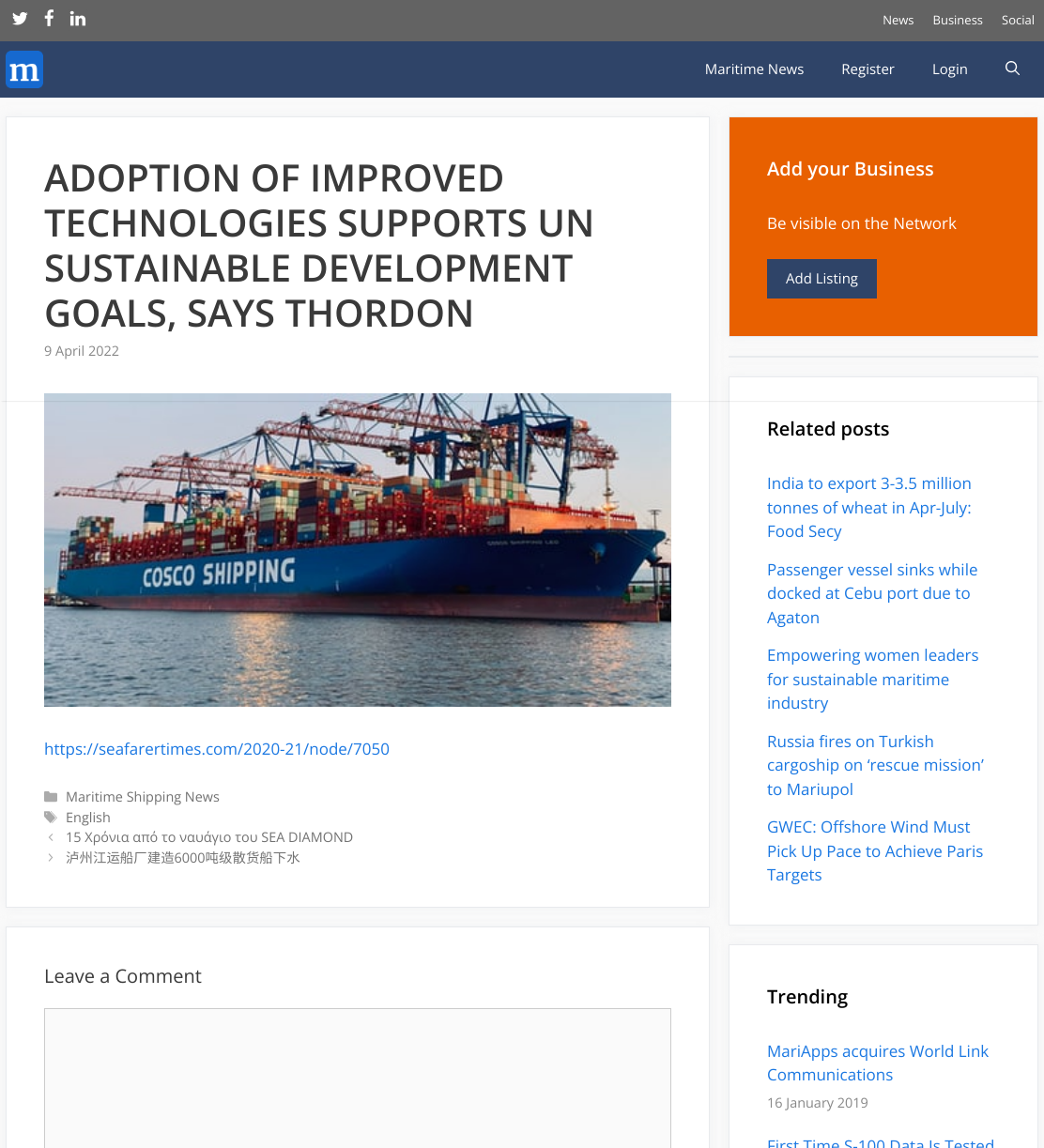This screenshot has width=1044, height=1148.
Task: Open Passenger vessel sinks Cebu post
Action: tap(872, 593)
